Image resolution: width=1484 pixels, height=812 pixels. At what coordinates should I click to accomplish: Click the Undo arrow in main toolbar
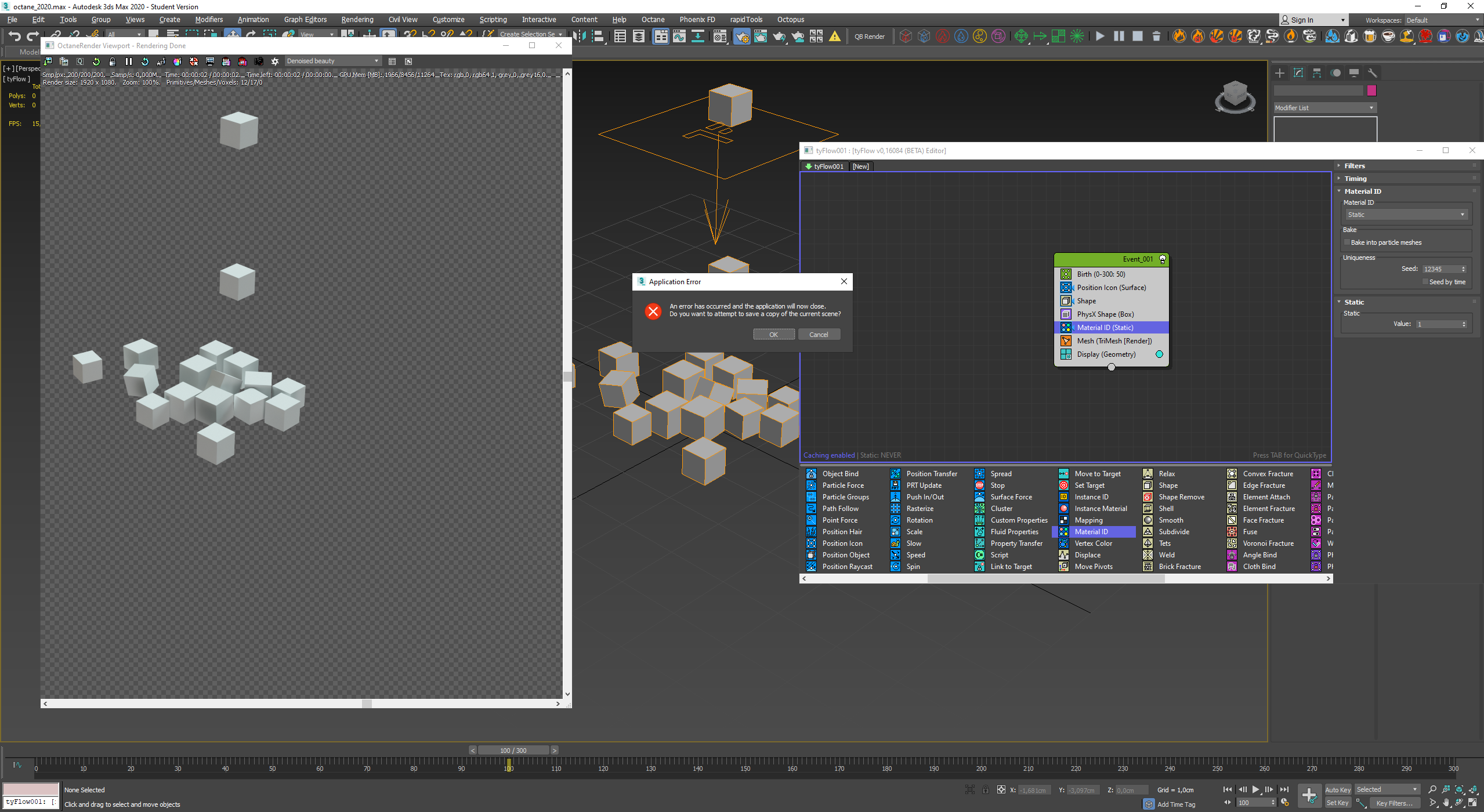coord(15,36)
